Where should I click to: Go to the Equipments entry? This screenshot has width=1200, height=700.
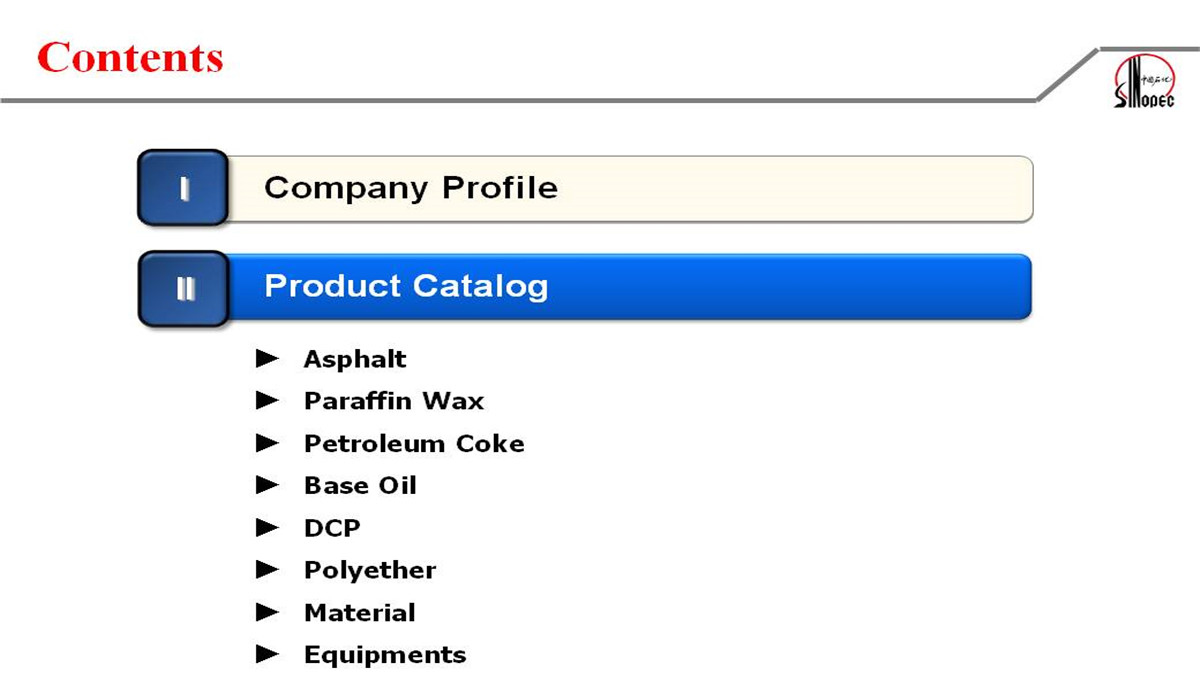coord(385,655)
